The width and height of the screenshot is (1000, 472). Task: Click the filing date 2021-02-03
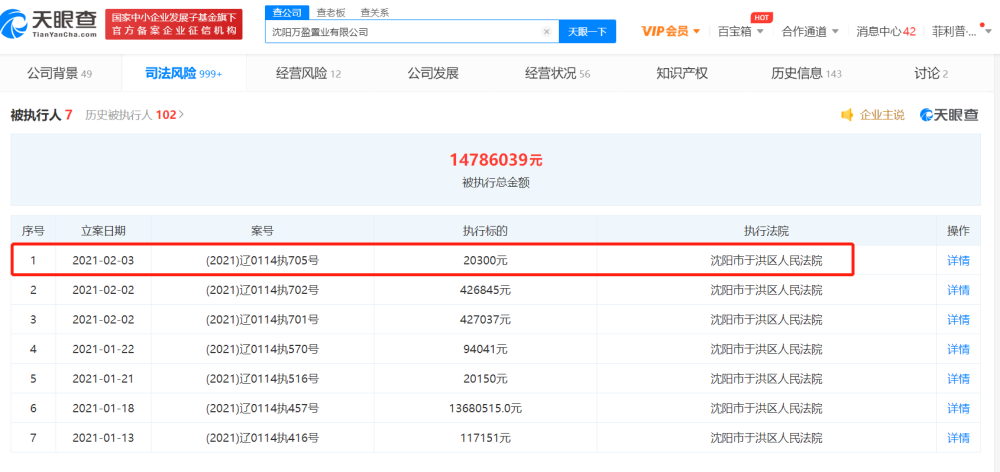coord(103,261)
